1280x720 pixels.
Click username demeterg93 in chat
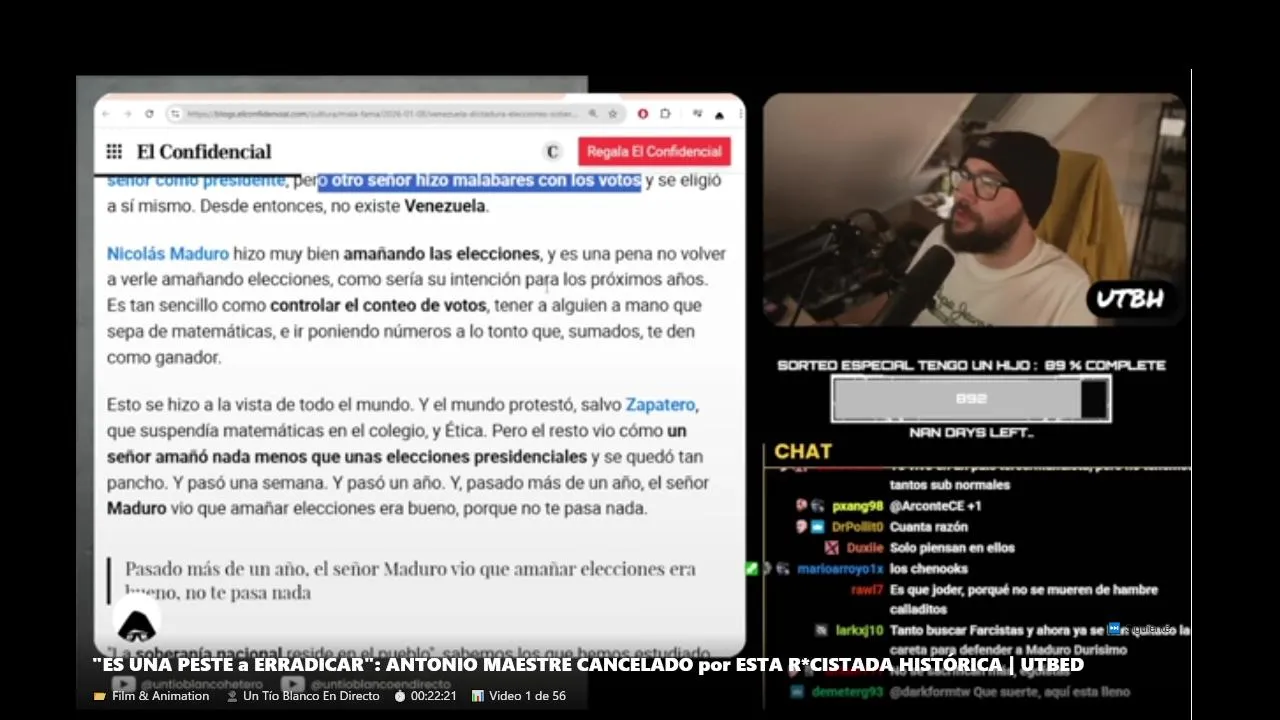pos(847,692)
